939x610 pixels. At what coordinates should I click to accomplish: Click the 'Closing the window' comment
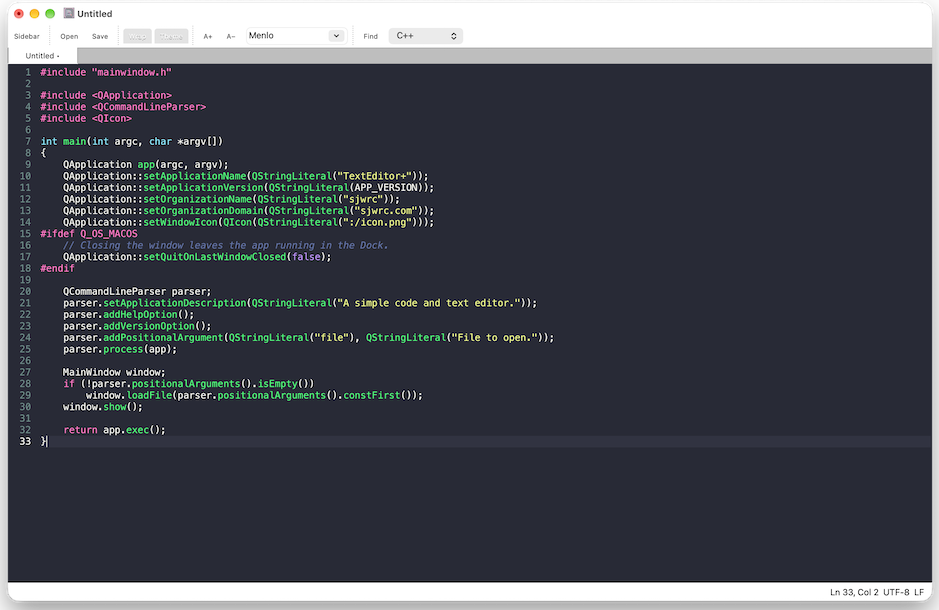tap(226, 245)
